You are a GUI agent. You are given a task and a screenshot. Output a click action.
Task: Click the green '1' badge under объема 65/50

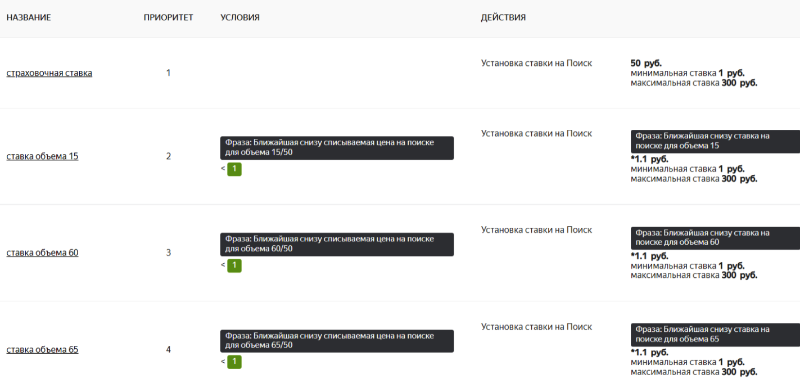pyautogui.click(x=234, y=362)
